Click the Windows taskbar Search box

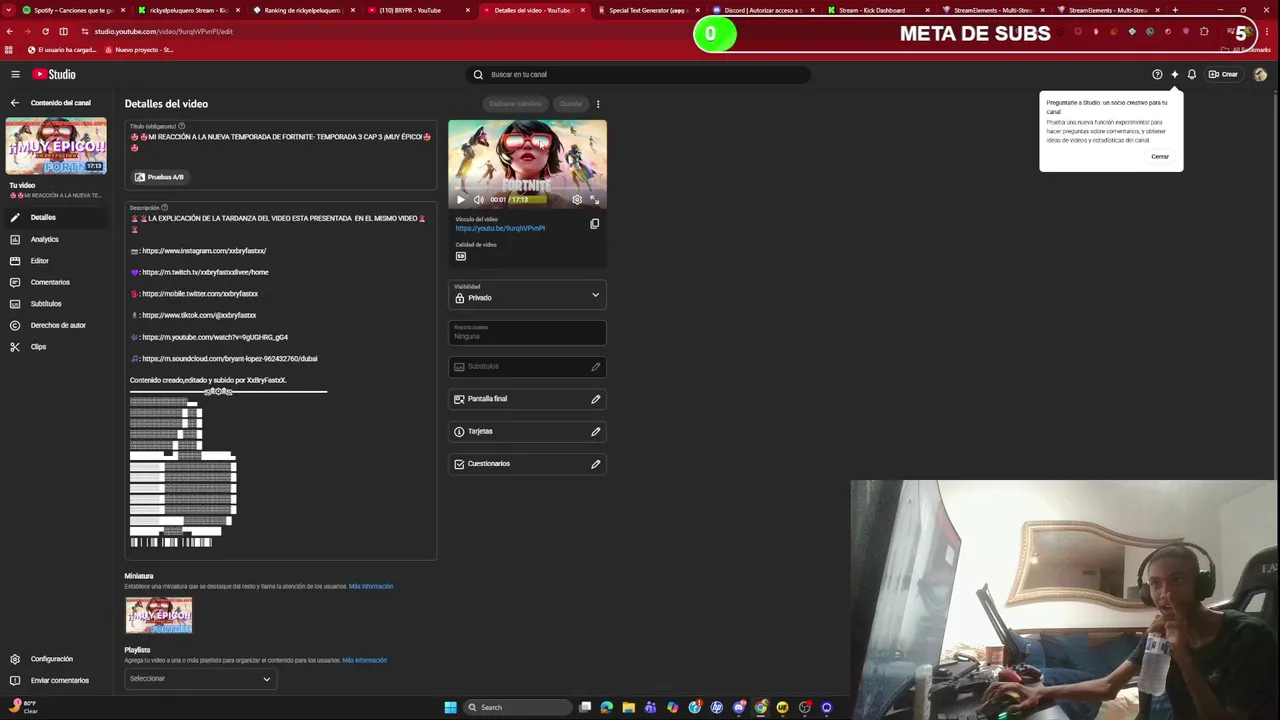pos(520,707)
